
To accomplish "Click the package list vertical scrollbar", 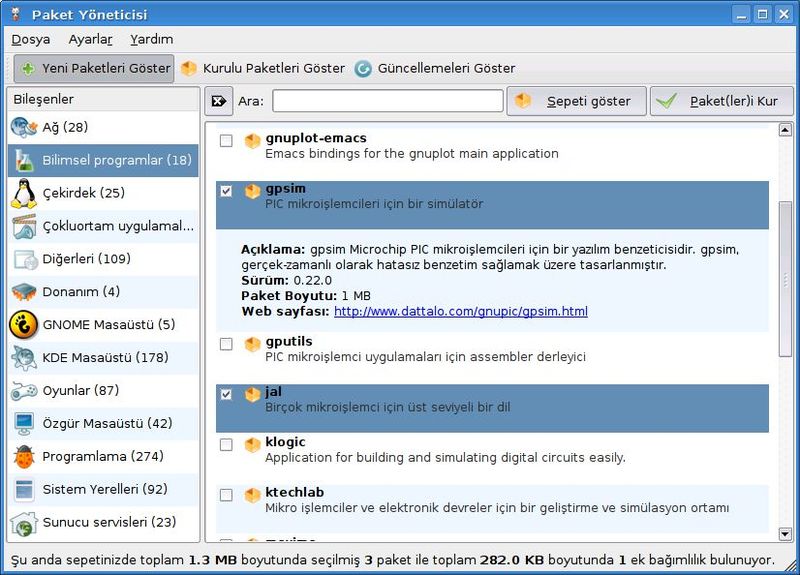I will pyautogui.click(x=785, y=280).
